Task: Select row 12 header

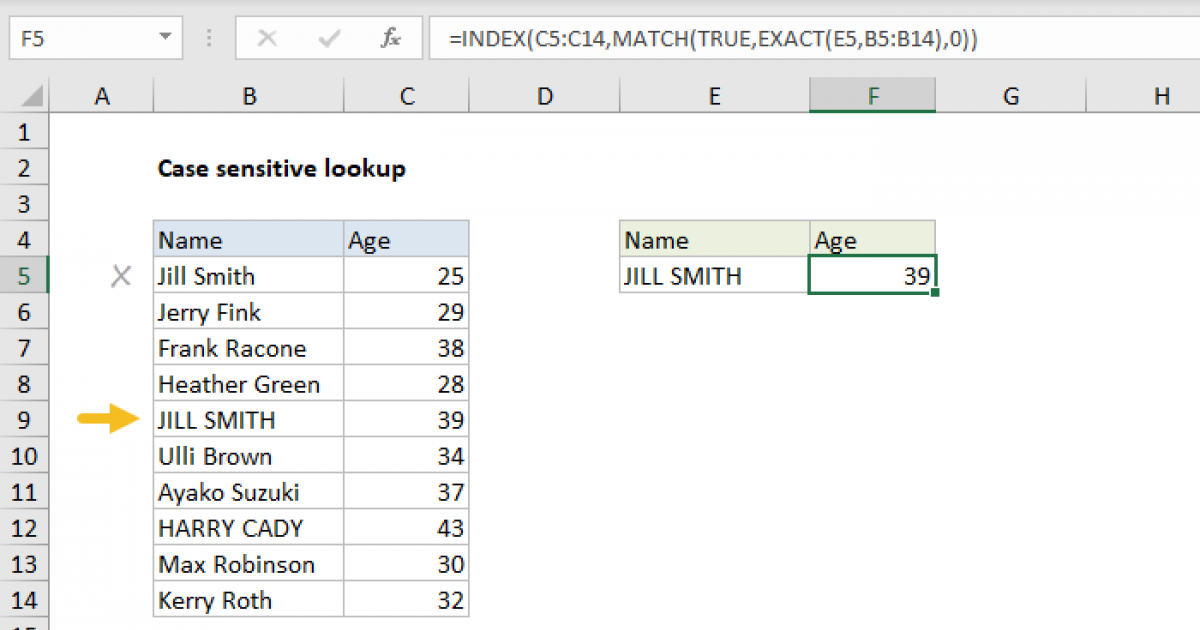Action: pos(25,528)
